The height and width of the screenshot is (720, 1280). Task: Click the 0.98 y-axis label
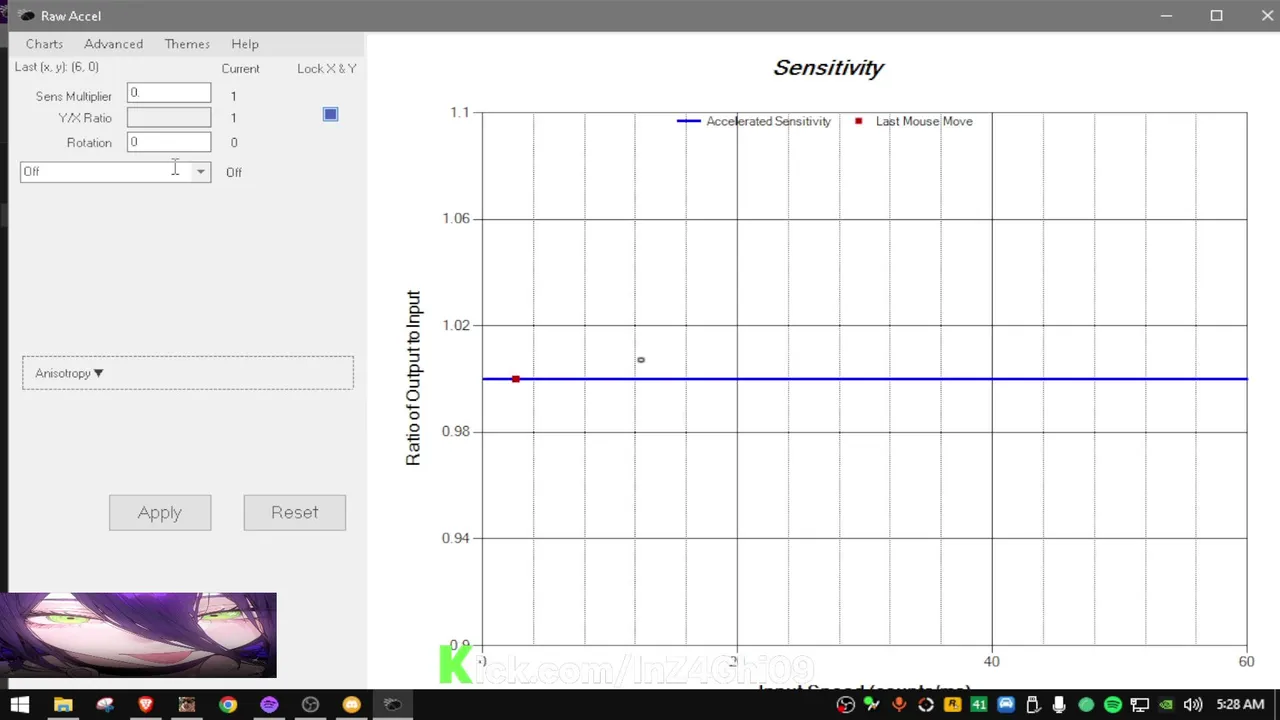[455, 432]
